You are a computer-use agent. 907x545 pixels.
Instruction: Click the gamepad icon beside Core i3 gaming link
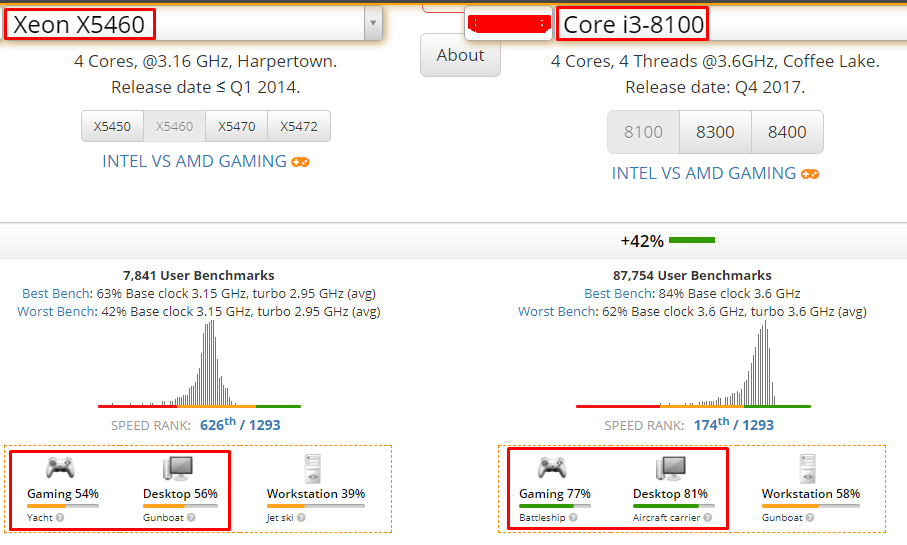[810, 174]
